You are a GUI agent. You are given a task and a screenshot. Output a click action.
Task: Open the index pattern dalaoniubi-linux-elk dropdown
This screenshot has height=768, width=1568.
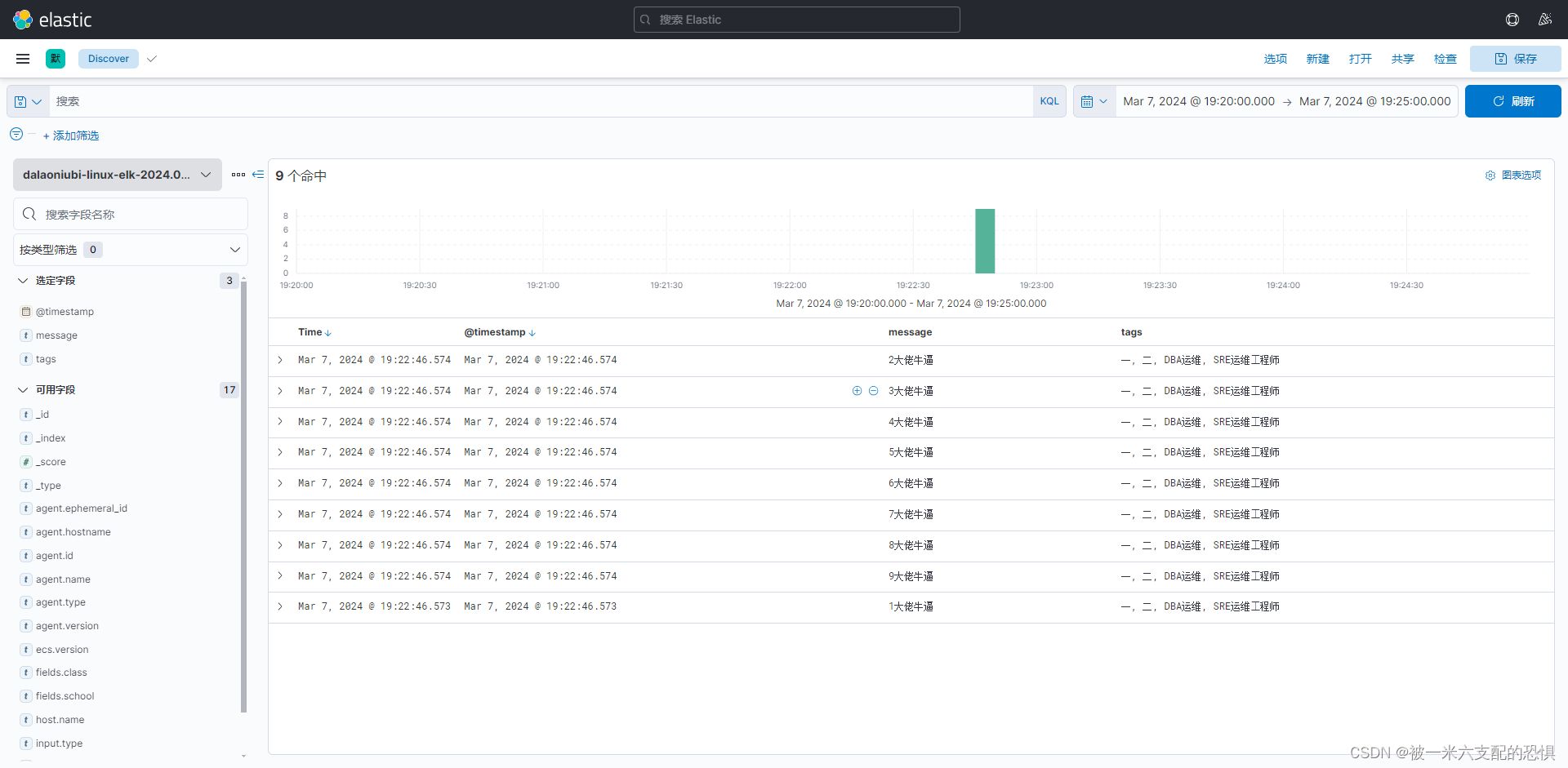[118, 175]
